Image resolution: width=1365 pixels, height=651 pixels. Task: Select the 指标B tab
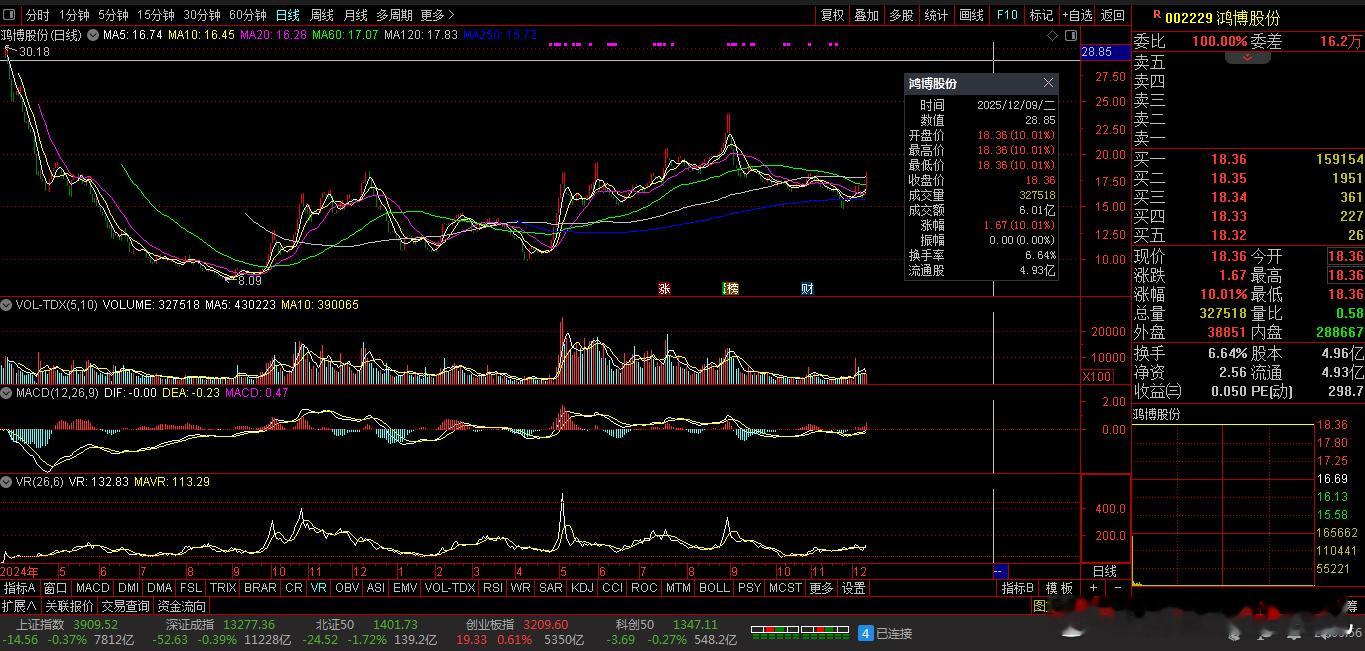pyautogui.click(x=1018, y=588)
